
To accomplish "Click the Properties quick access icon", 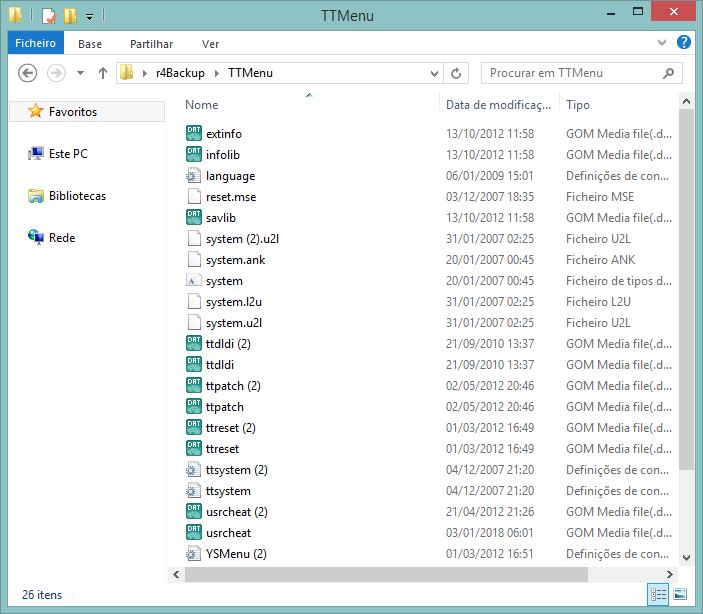I will pyautogui.click(x=48, y=16).
